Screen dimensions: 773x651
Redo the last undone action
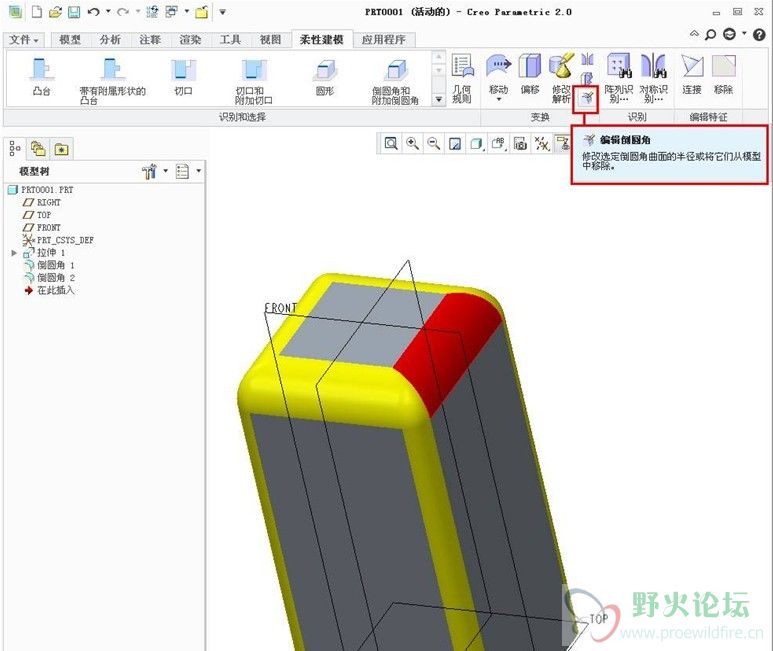[123, 12]
